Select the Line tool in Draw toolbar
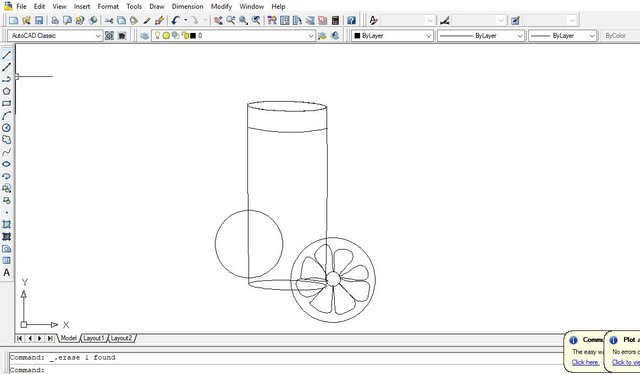Viewport: 640px width, 374px height. coord(7,55)
